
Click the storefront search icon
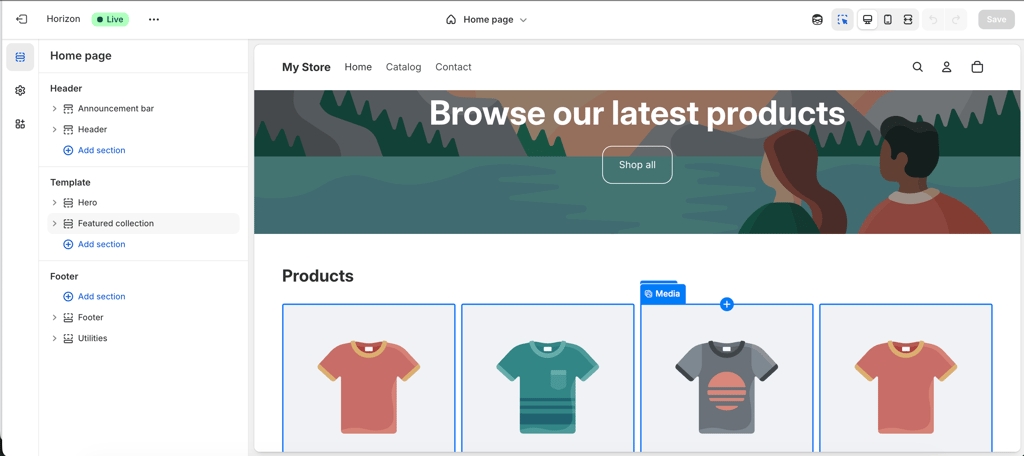pos(918,67)
